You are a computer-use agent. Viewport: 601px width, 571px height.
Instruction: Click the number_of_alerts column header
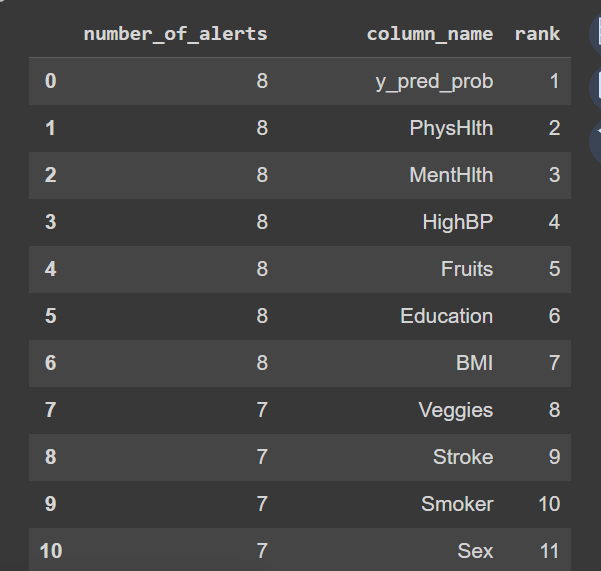pyautogui.click(x=175, y=34)
